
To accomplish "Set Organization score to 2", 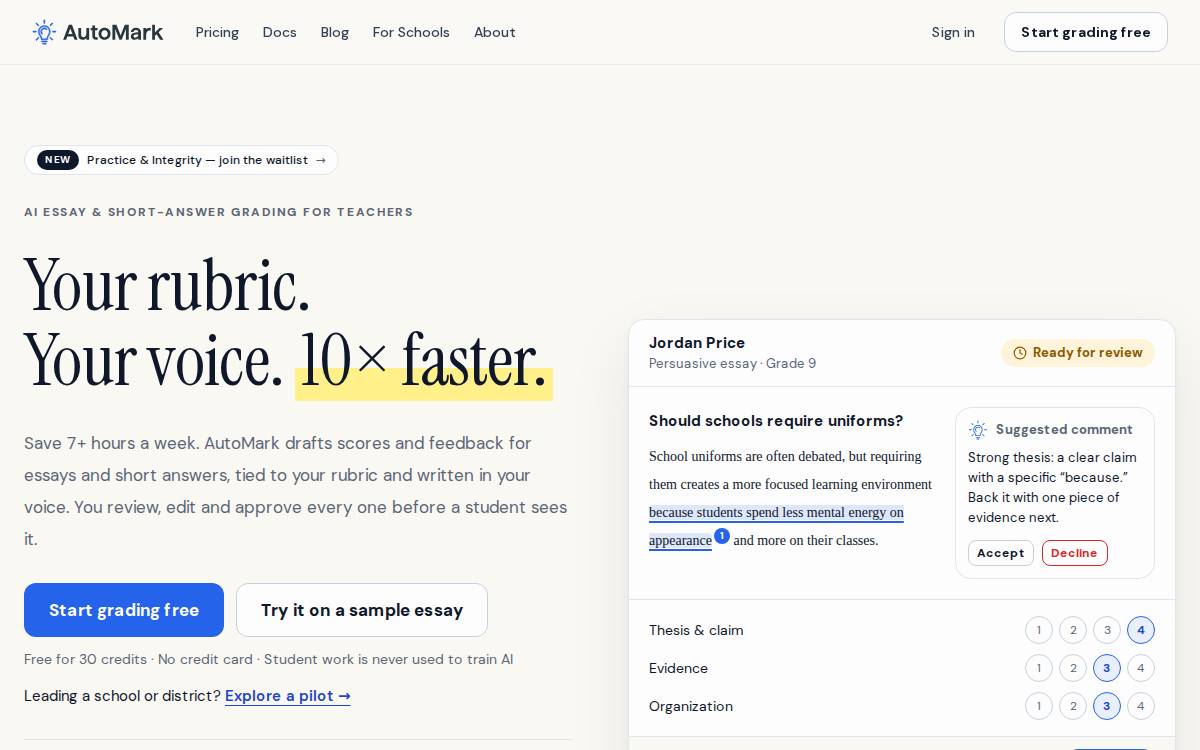I will click(1073, 706).
